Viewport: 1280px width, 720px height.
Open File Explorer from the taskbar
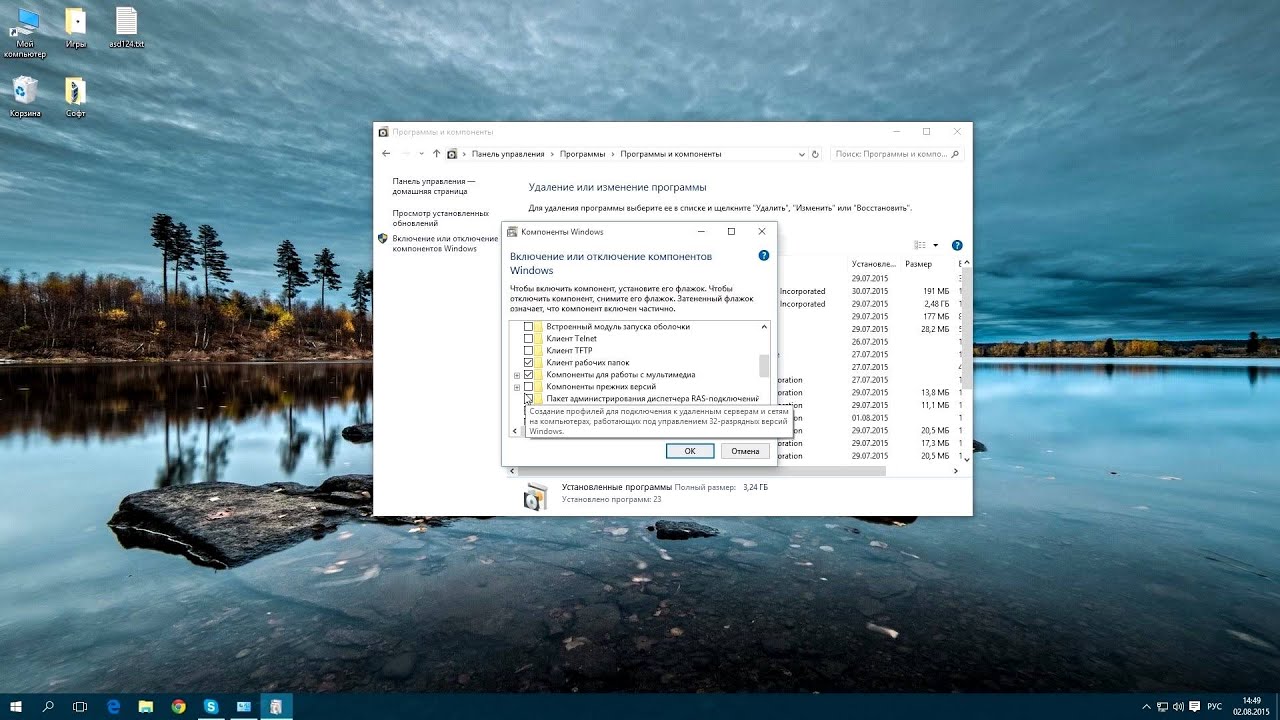point(146,706)
